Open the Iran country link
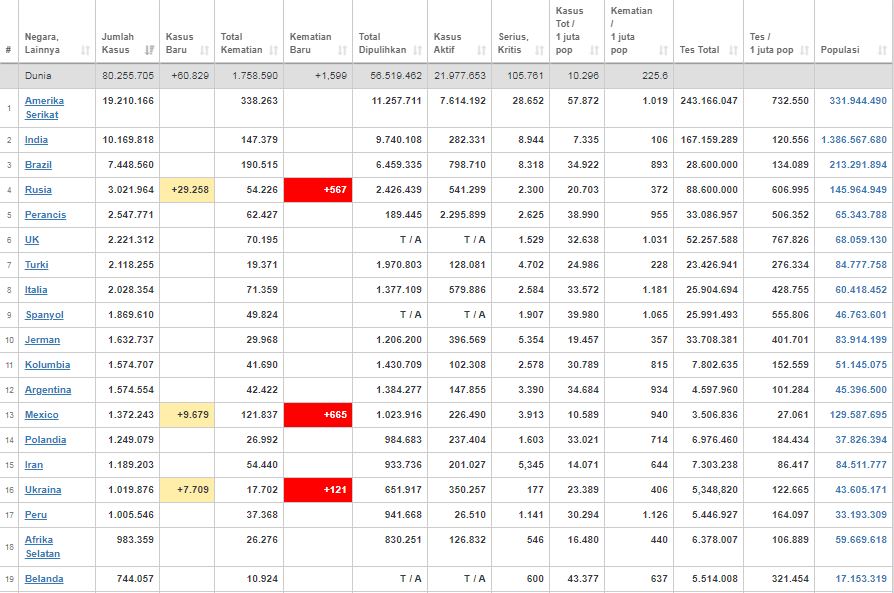Screen dimensions: 894x593 [x=34, y=465]
